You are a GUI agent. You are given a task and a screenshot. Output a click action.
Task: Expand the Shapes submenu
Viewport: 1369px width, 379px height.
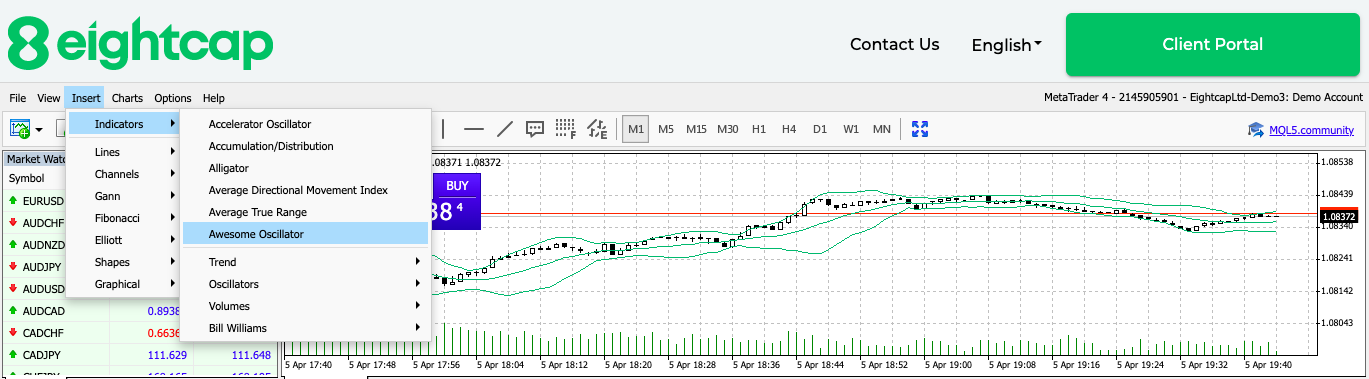pos(124,262)
